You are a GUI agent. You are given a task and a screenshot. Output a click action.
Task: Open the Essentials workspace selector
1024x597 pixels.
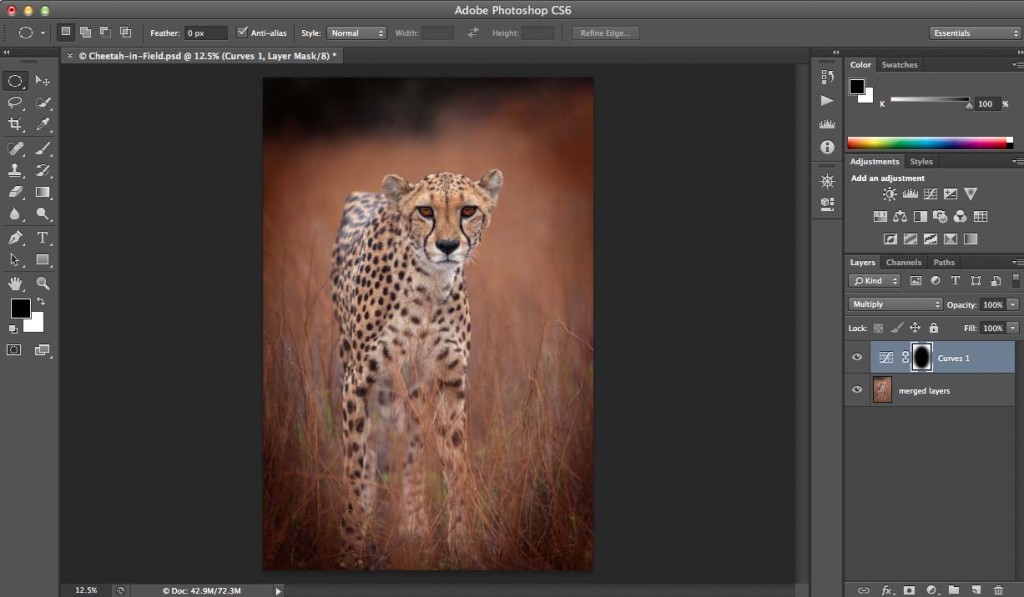pyautogui.click(x=973, y=32)
